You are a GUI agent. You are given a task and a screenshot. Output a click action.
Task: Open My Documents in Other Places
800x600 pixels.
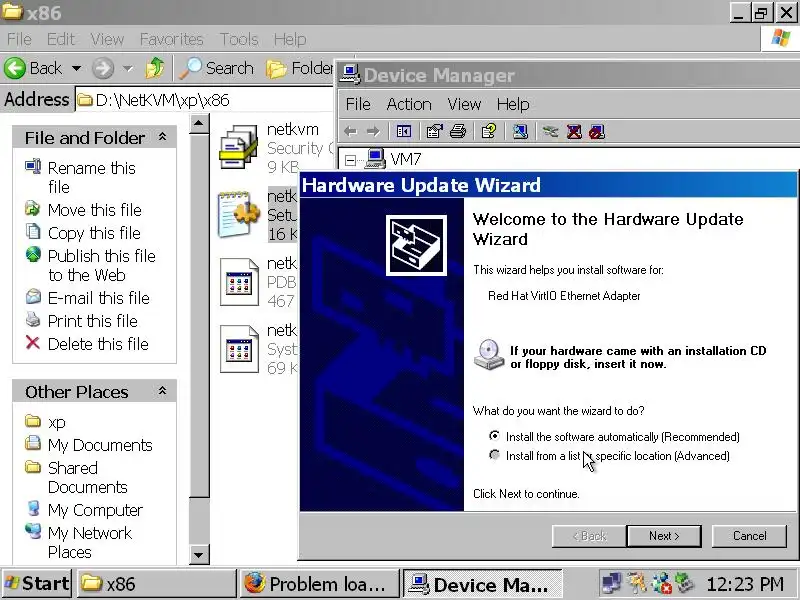[x=100, y=445]
